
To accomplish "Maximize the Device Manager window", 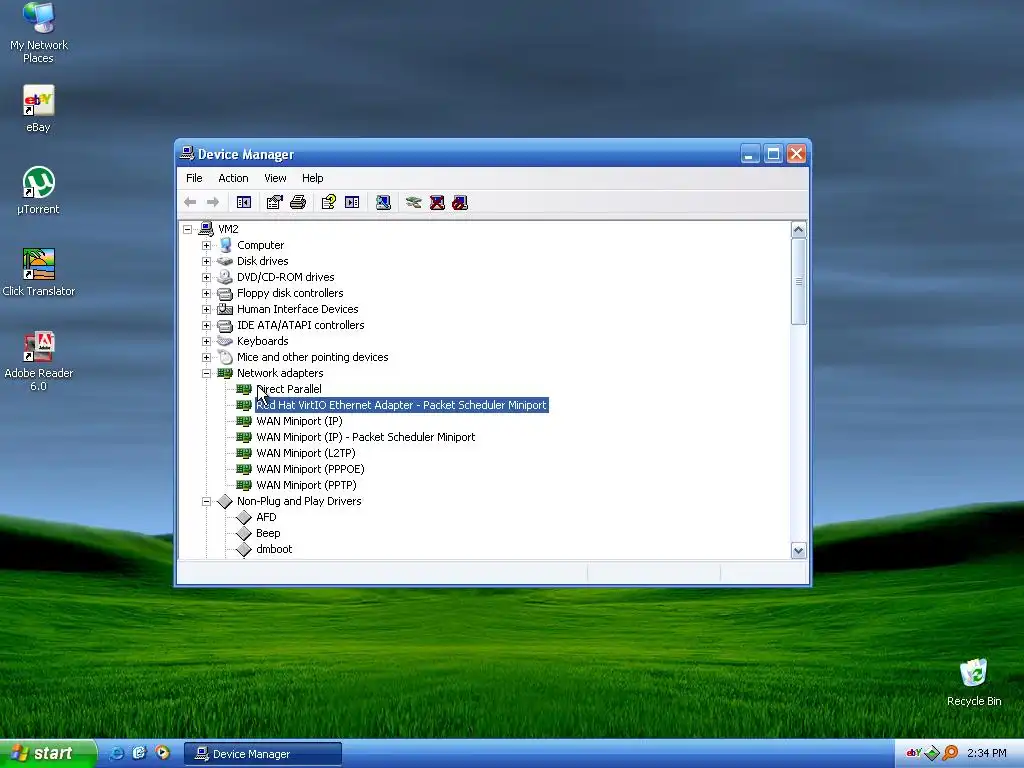I will (x=773, y=154).
